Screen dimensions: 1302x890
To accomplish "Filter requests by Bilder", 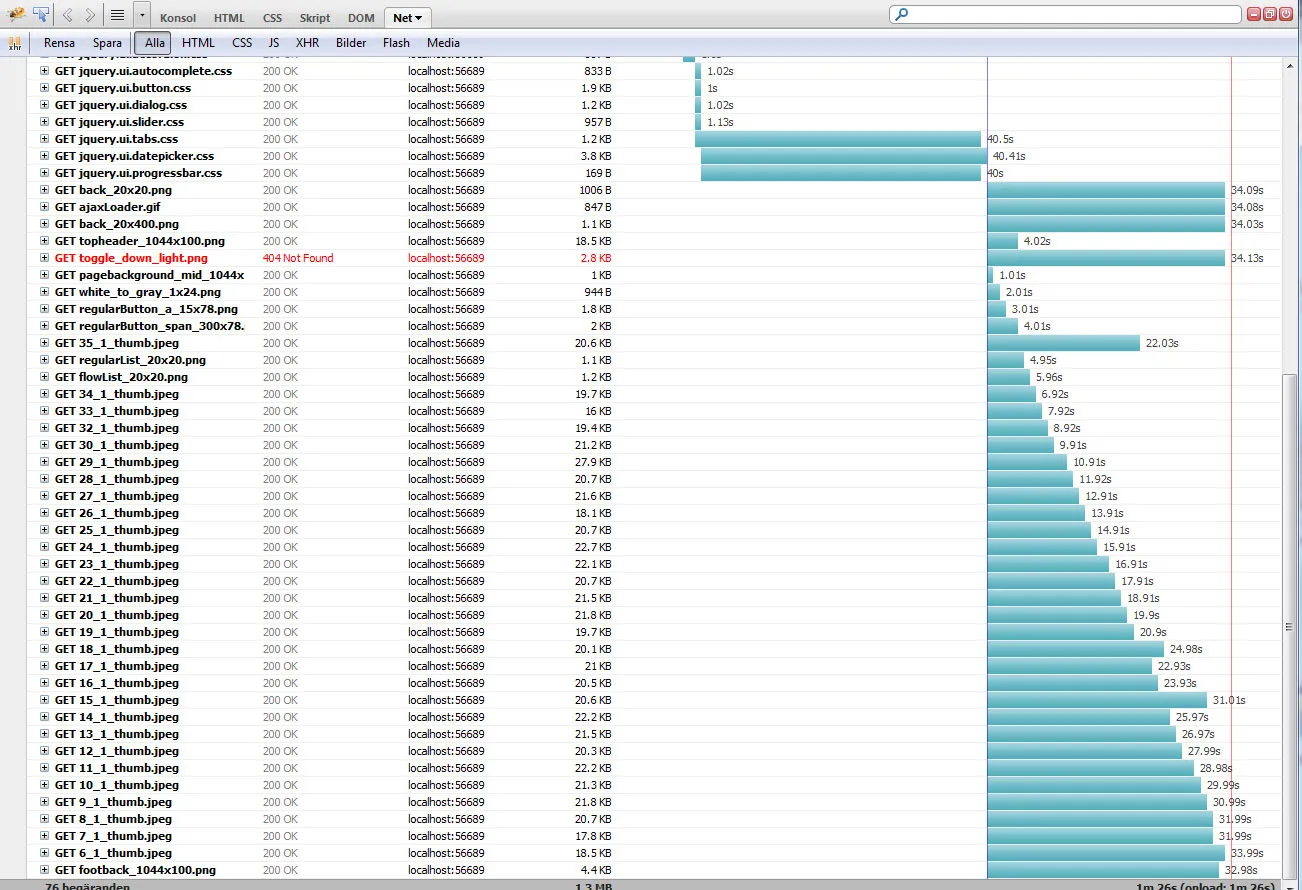I will (x=351, y=43).
